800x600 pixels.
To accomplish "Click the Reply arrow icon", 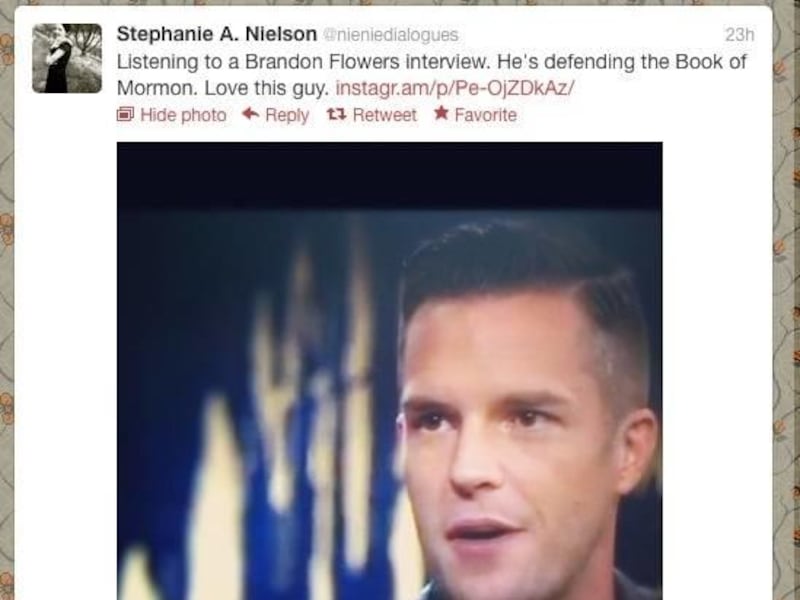I will 251,113.
